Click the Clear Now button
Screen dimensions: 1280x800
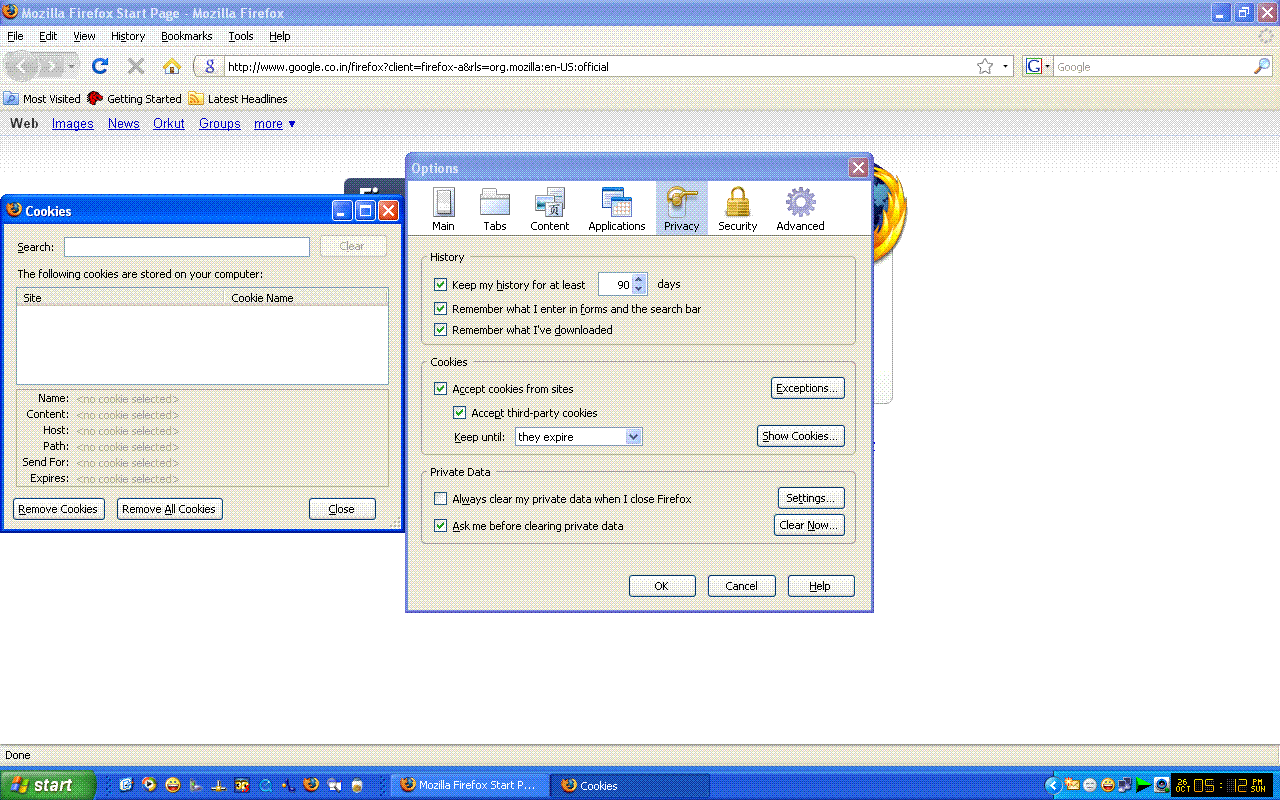[809, 525]
